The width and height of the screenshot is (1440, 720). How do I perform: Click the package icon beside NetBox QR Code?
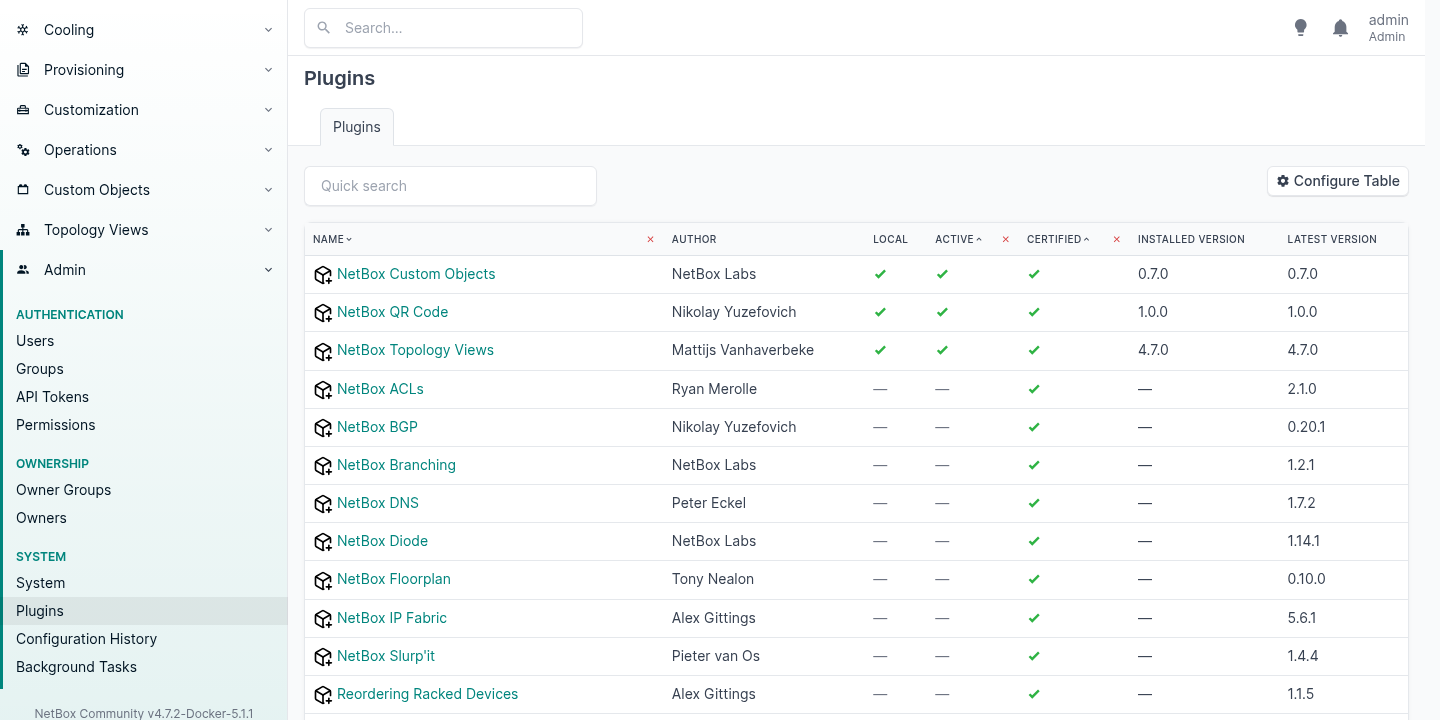[323, 313]
